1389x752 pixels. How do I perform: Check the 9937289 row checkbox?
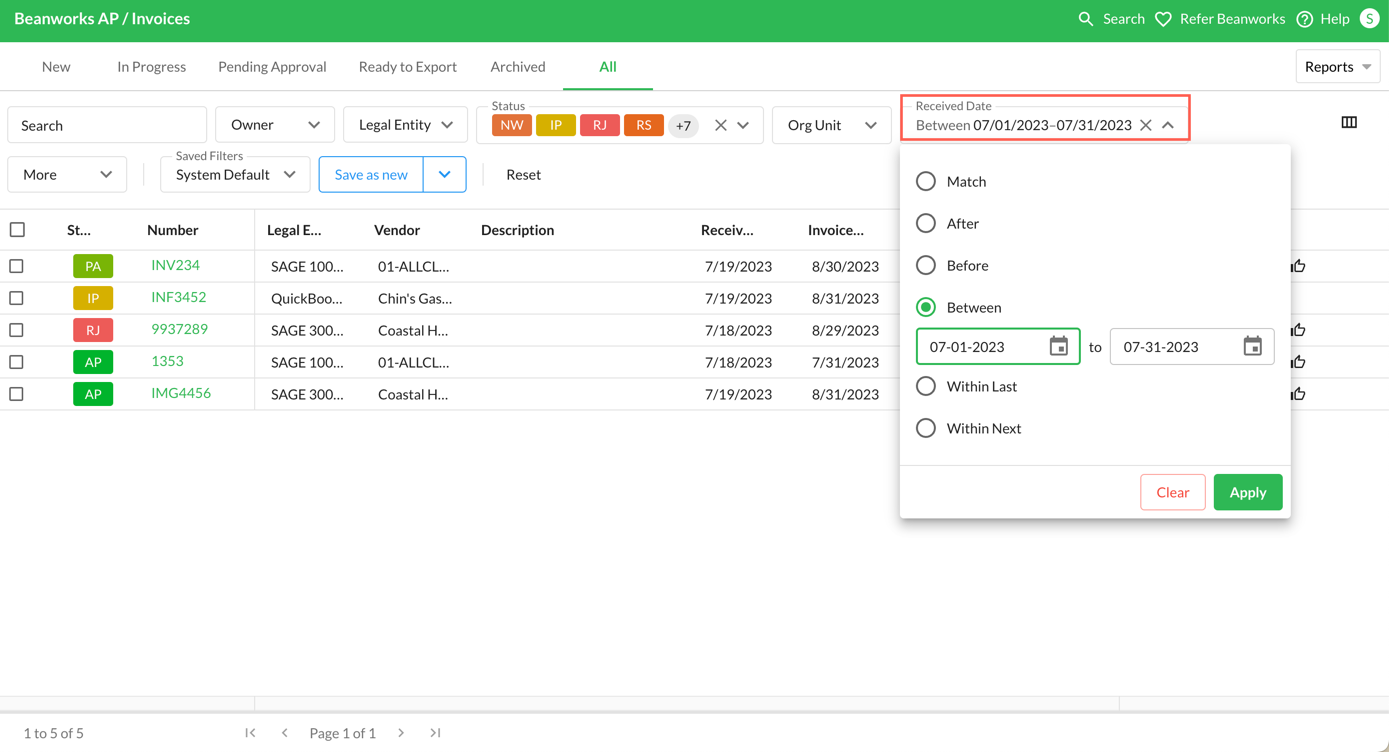coord(16,330)
